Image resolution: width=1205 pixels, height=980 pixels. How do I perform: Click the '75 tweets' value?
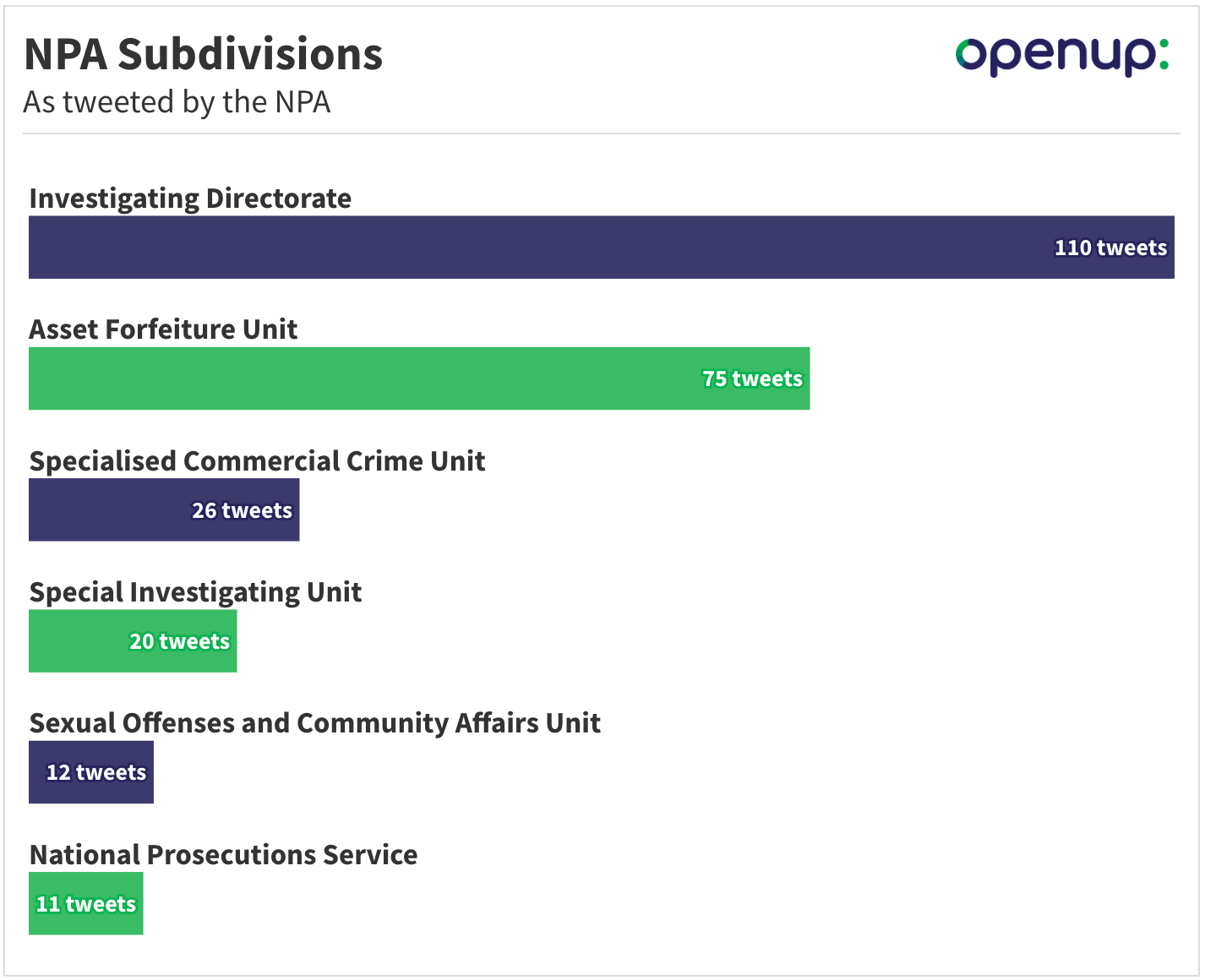point(752,378)
